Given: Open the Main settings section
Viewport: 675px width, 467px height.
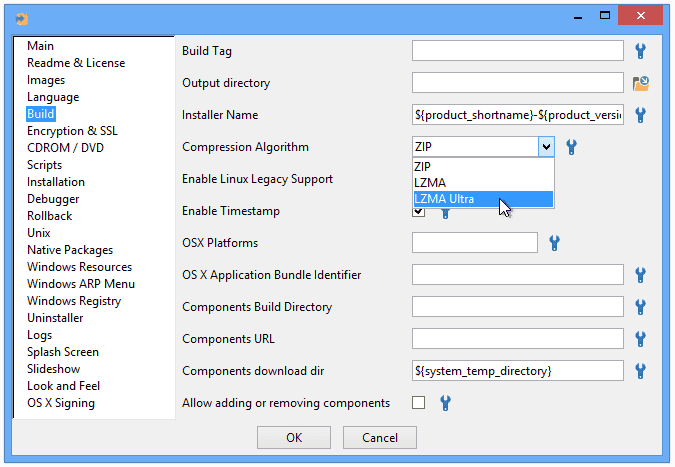Looking at the screenshot, I should click(x=40, y=46).
